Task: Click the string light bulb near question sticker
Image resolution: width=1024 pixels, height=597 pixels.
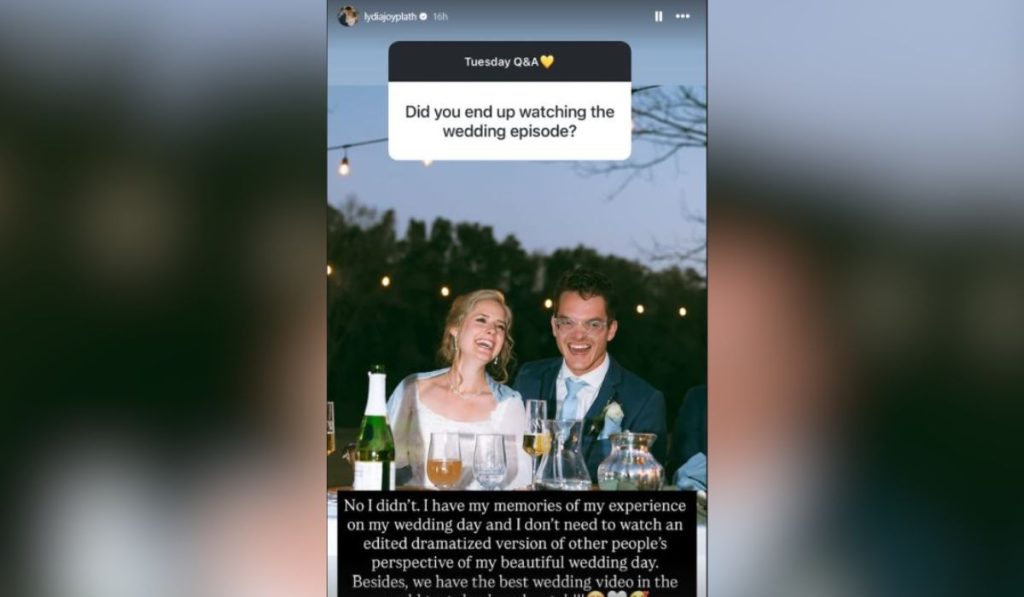Action: [x=344, y=167]
